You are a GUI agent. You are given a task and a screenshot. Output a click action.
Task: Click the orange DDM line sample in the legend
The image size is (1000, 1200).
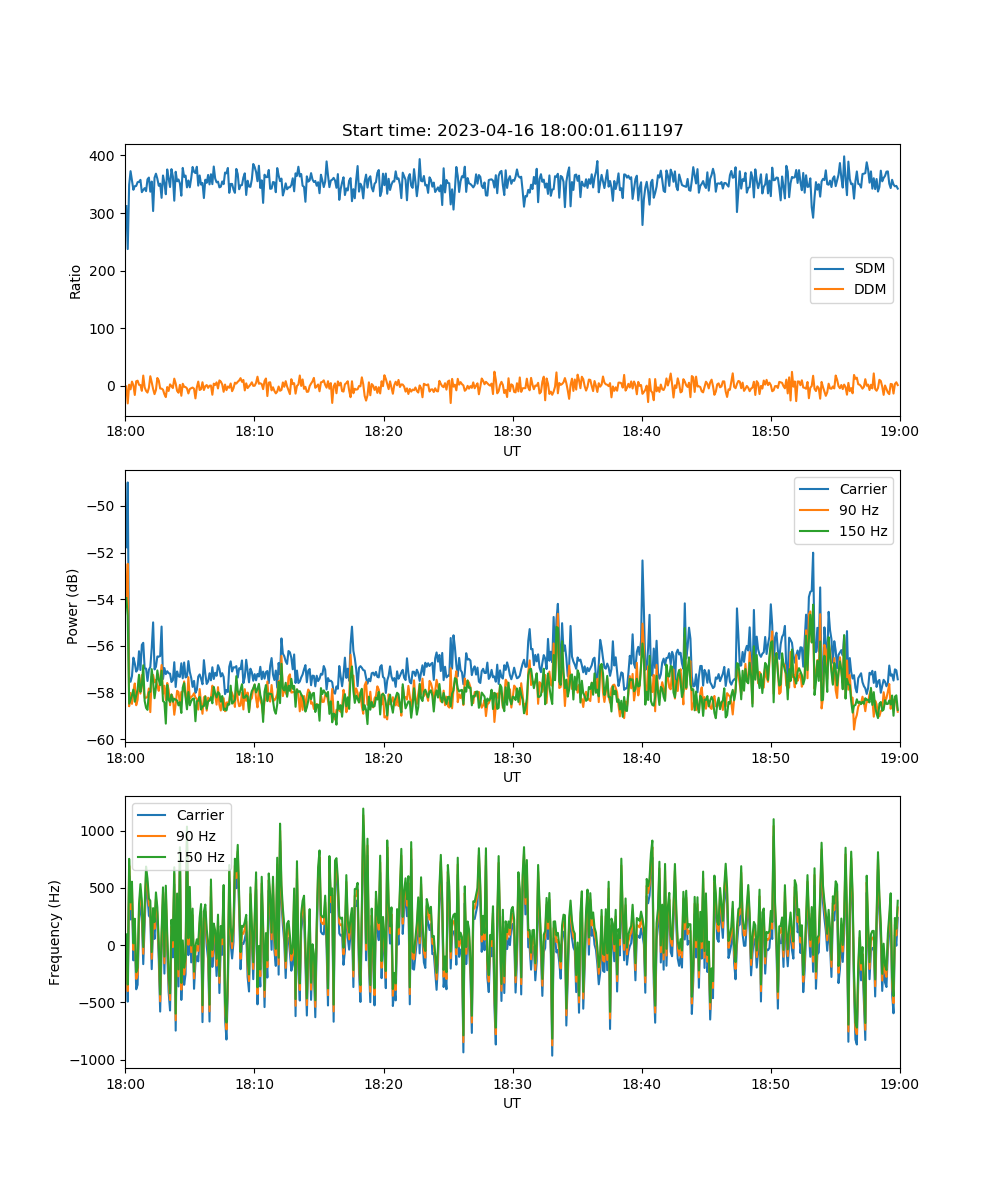(830, 289)
